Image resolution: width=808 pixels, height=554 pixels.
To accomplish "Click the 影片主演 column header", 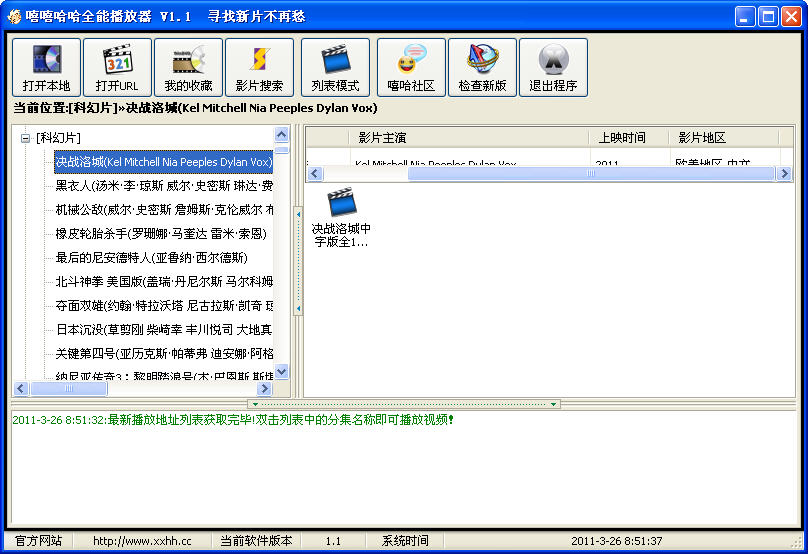I will [382, 138].
